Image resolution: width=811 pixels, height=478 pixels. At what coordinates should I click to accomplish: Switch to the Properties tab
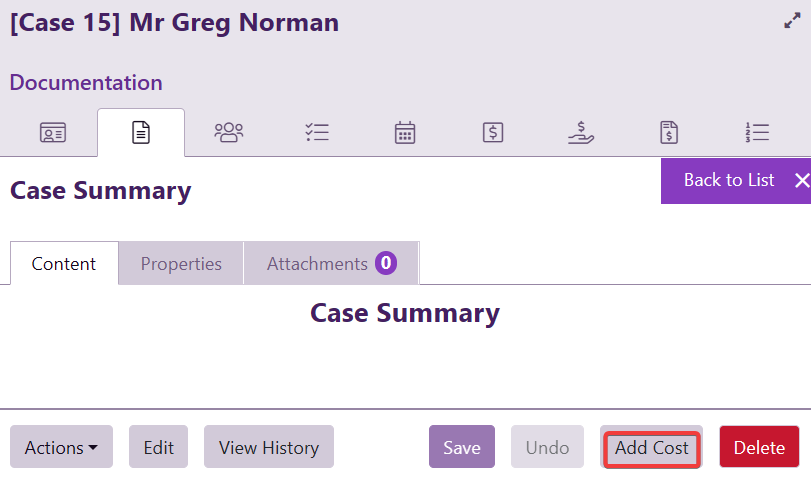click(x=181, y=264)
